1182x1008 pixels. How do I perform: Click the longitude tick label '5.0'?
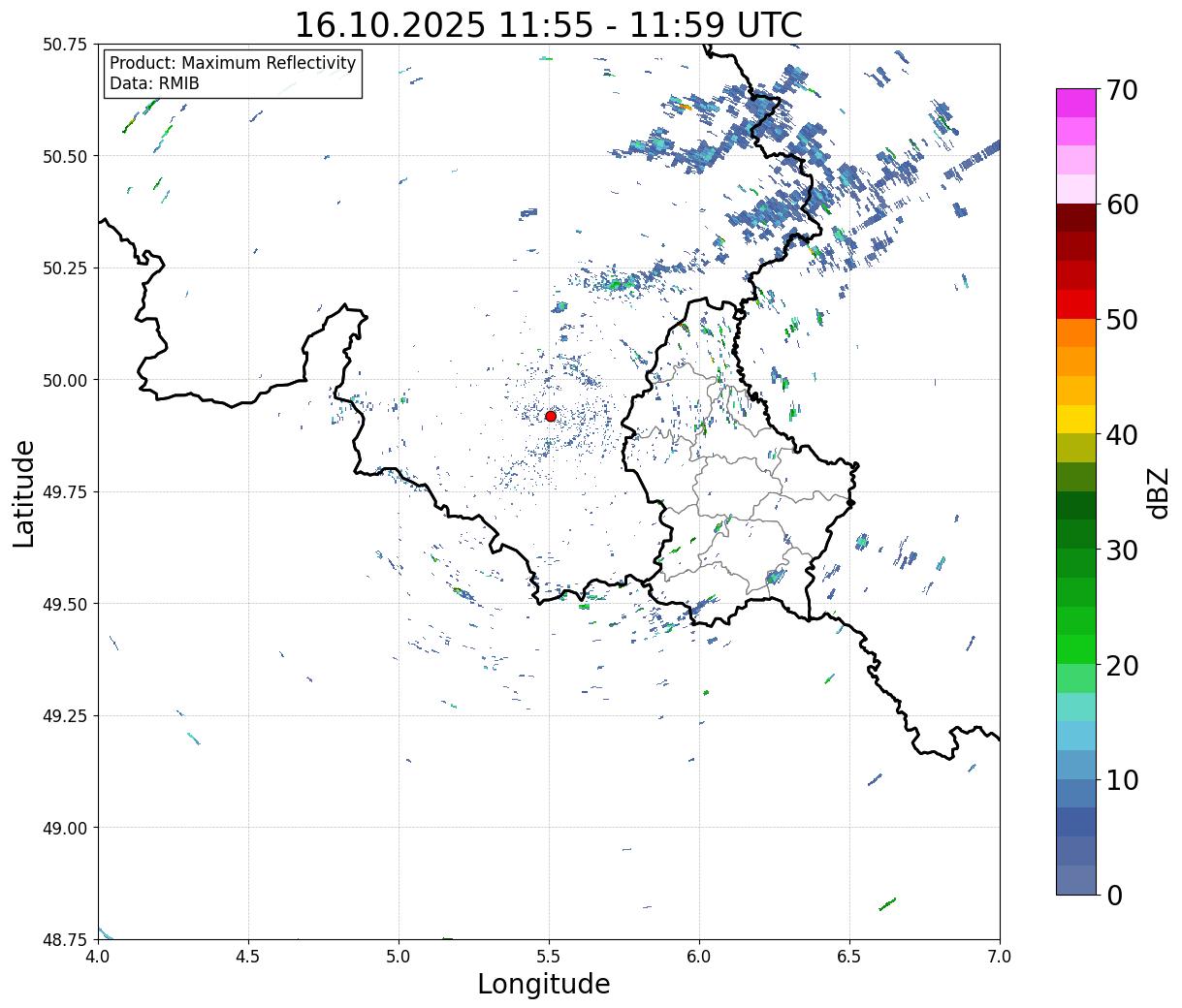click(399, 956)
